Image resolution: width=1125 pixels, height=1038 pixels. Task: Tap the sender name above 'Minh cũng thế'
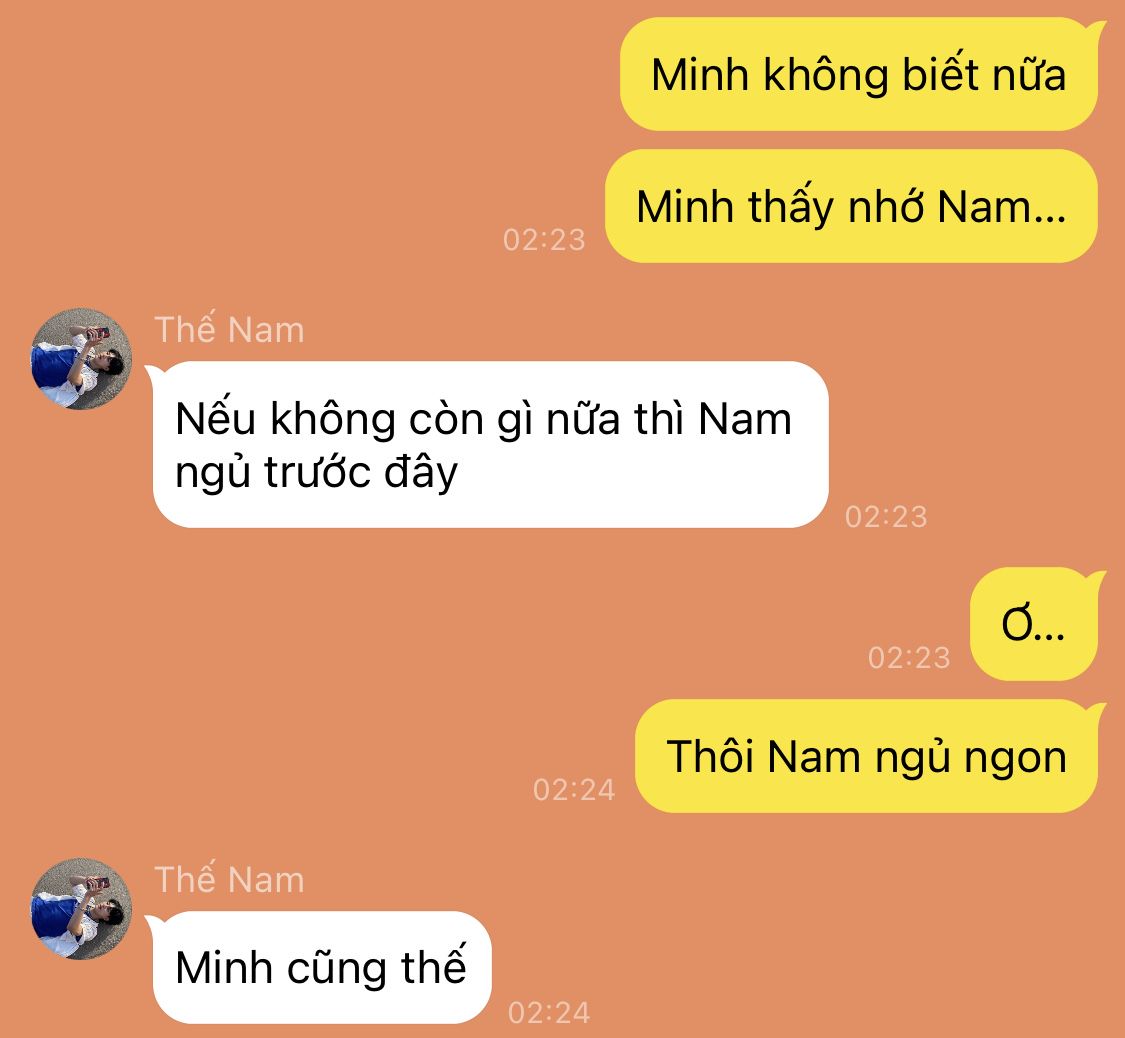[x=230, y=879]
